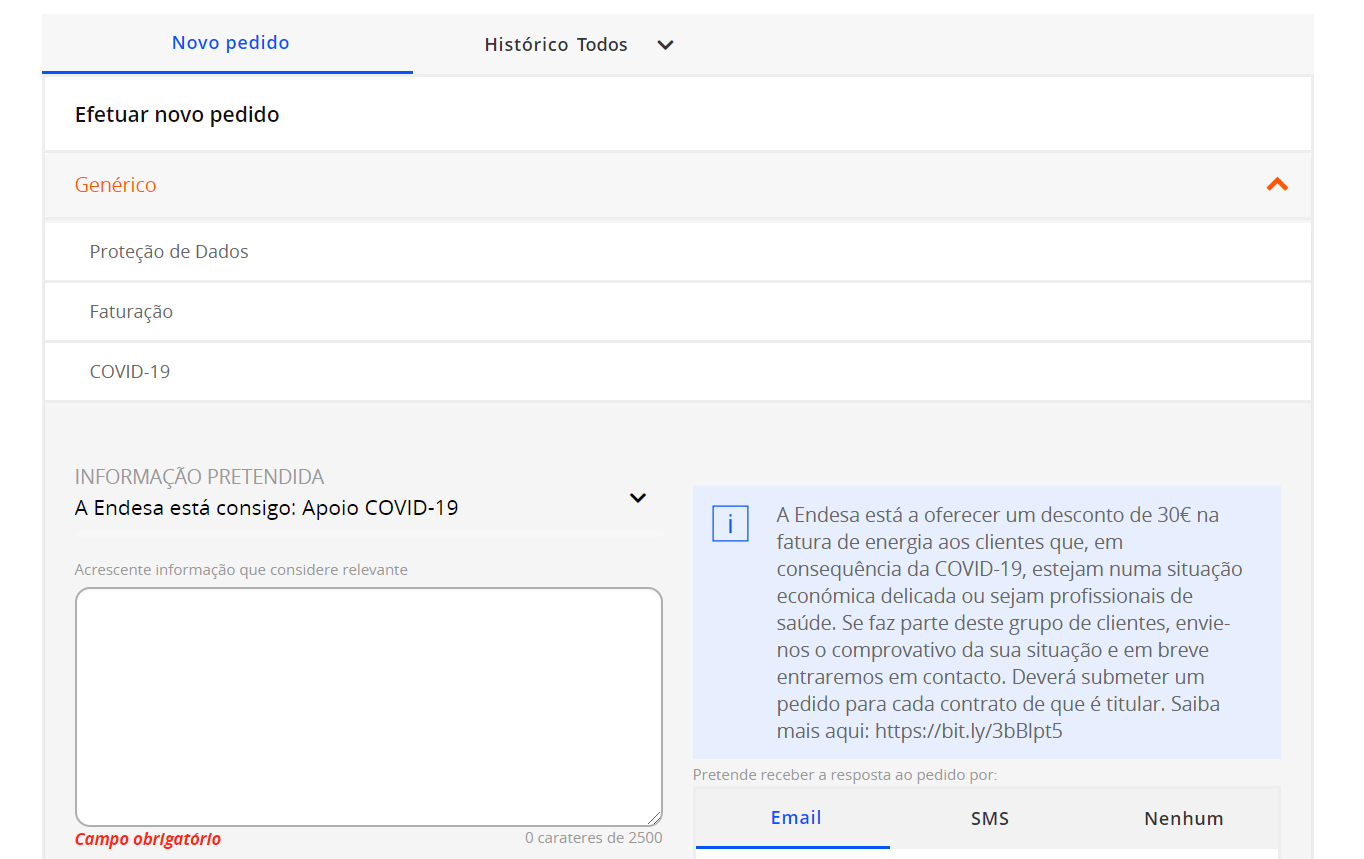Focus the additional information text area
Screen dimensions: 1364x859
pyautogui.click(x=368, y=706)
